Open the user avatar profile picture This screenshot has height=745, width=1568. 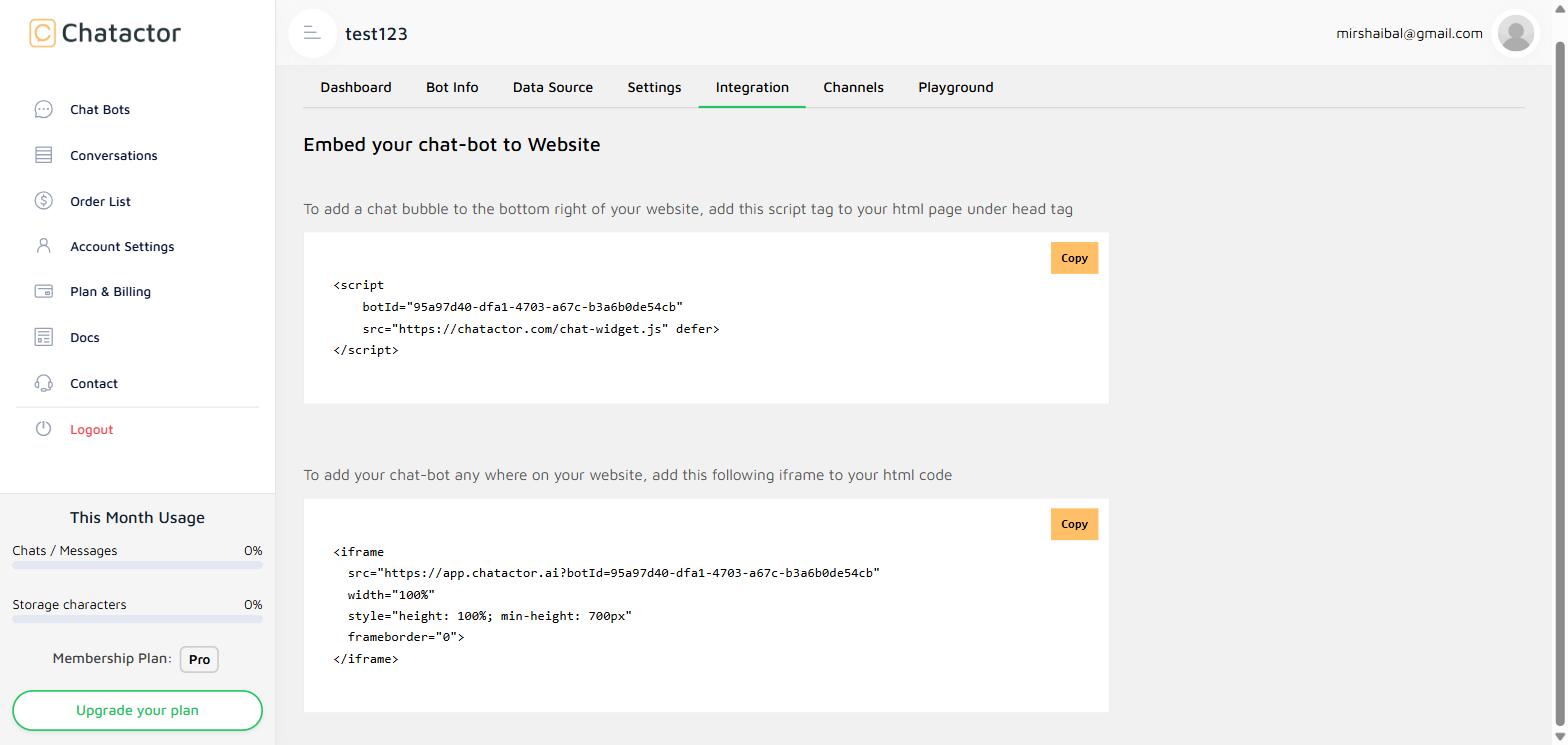[x=1515, y=33]
